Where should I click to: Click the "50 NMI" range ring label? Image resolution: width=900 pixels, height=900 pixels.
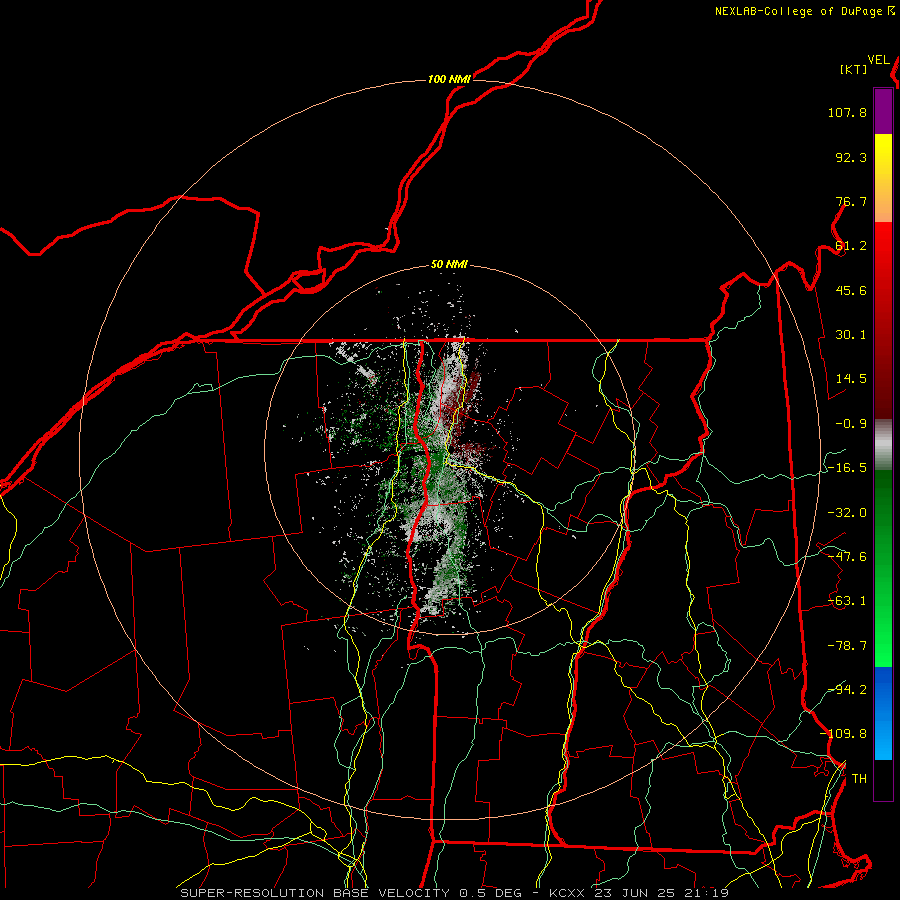(x=449, y=265)
